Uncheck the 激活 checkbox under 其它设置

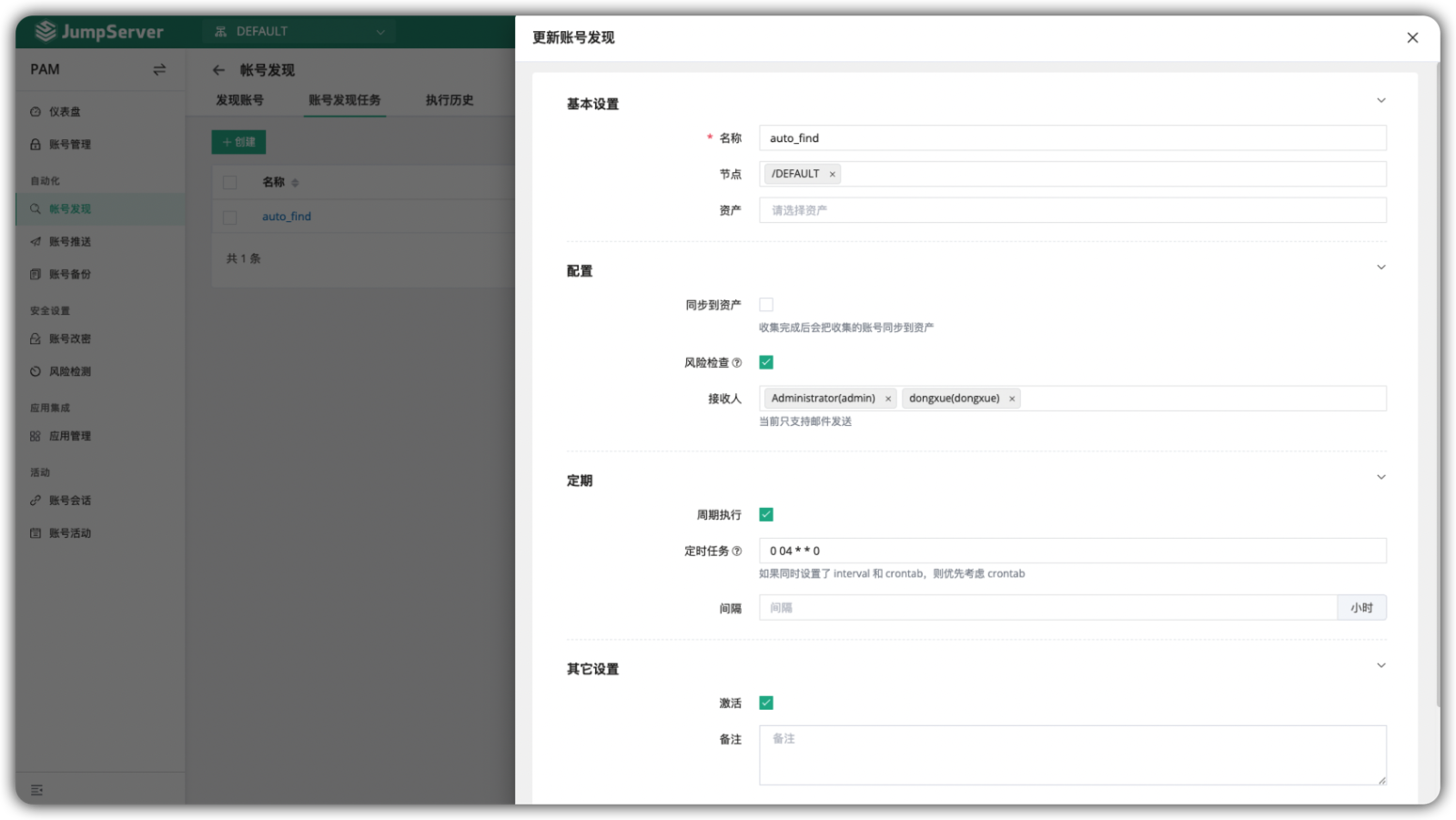[767, 702]
